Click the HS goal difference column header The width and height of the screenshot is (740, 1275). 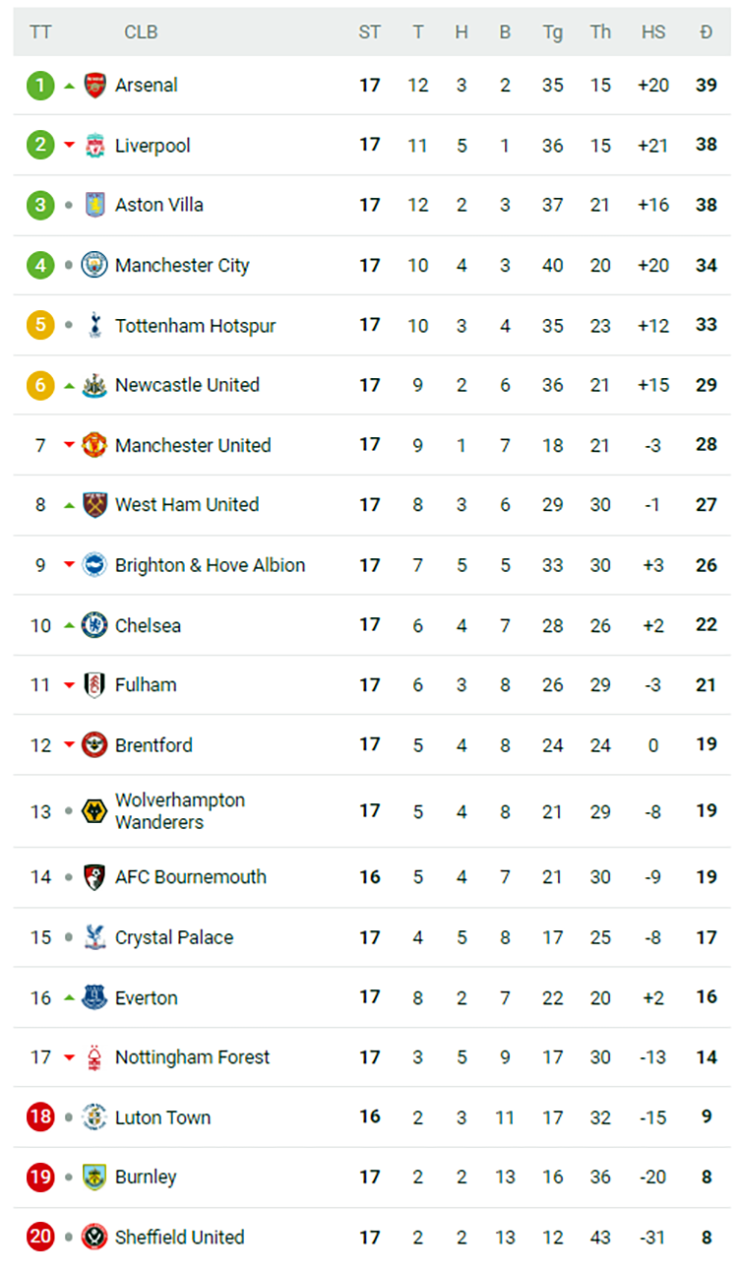click(653, 32)
